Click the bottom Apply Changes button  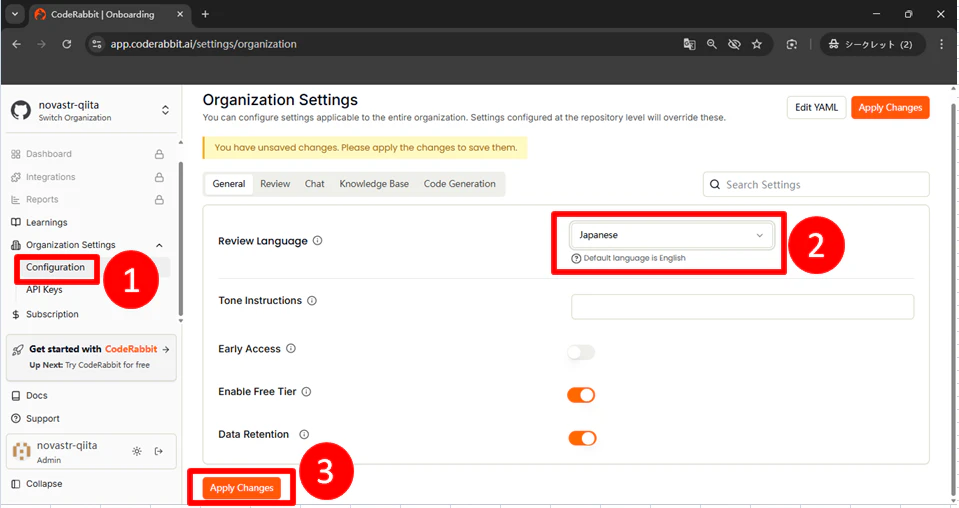242,488
